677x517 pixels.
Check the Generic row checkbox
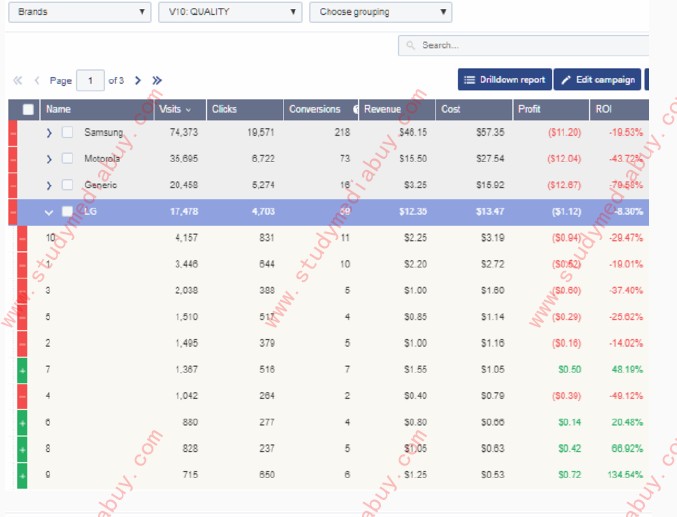67,185
